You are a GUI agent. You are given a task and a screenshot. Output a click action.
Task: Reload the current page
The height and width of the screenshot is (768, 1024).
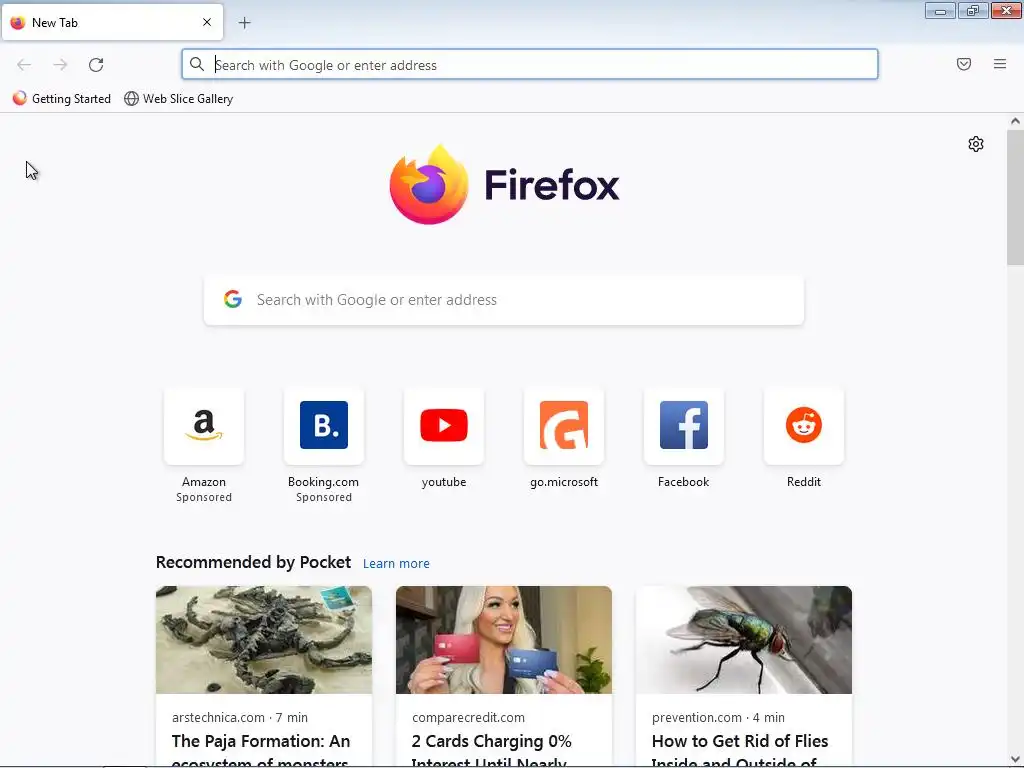[x=96, y=65]
